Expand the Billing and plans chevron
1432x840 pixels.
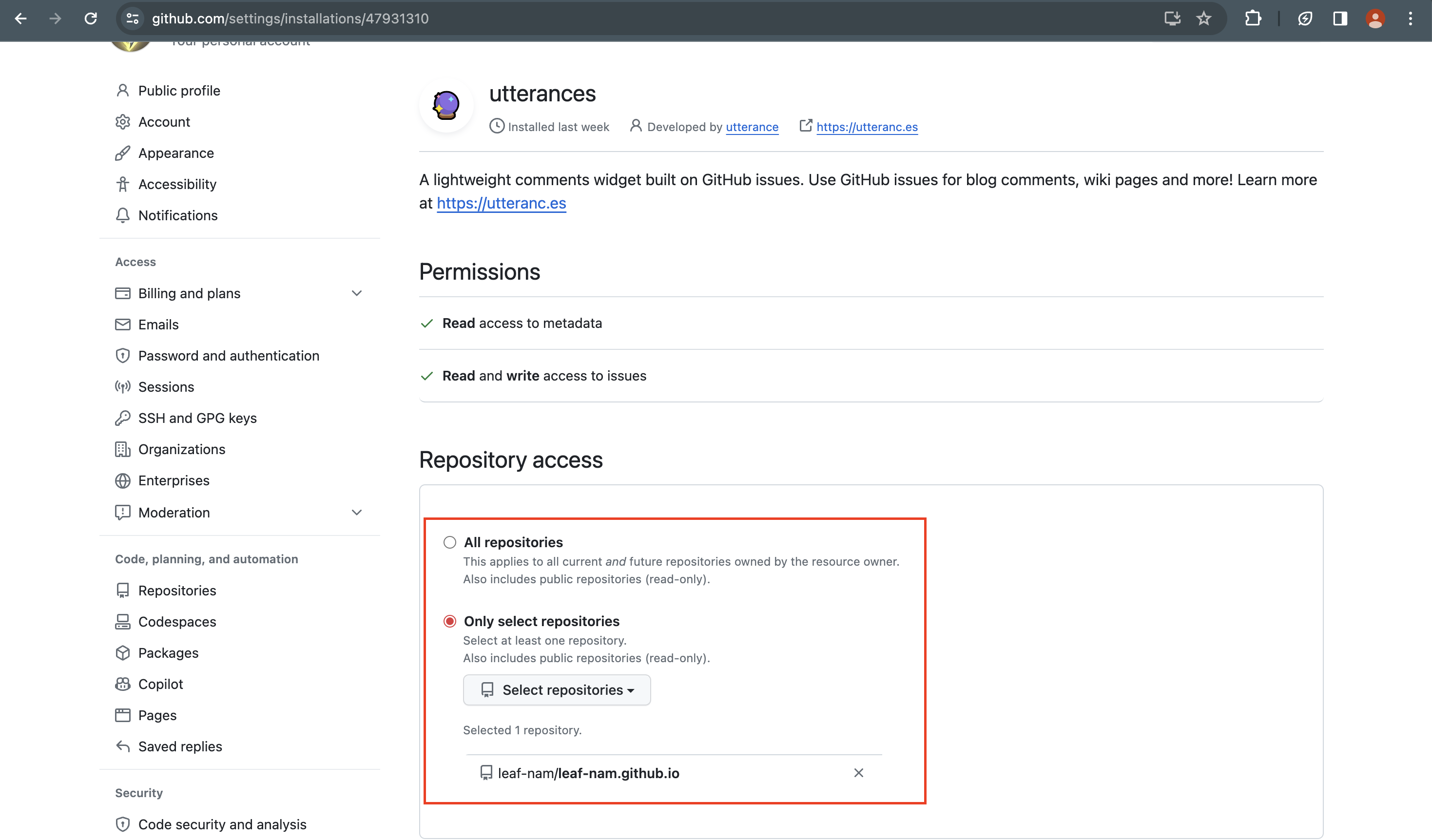click(x=357, y=293)
